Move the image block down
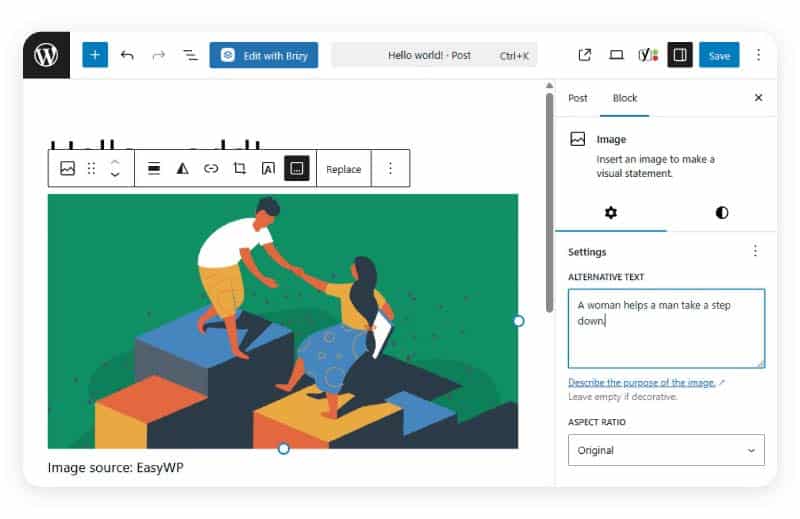The width and height of the screenshot is (800, 519). tap(115, 175)
